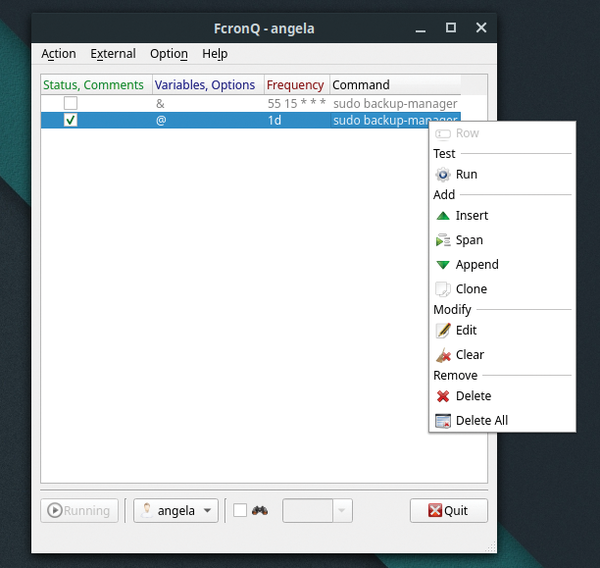Click the red X icon on Quit
This screenshot has height=568, width=600.
435,510
